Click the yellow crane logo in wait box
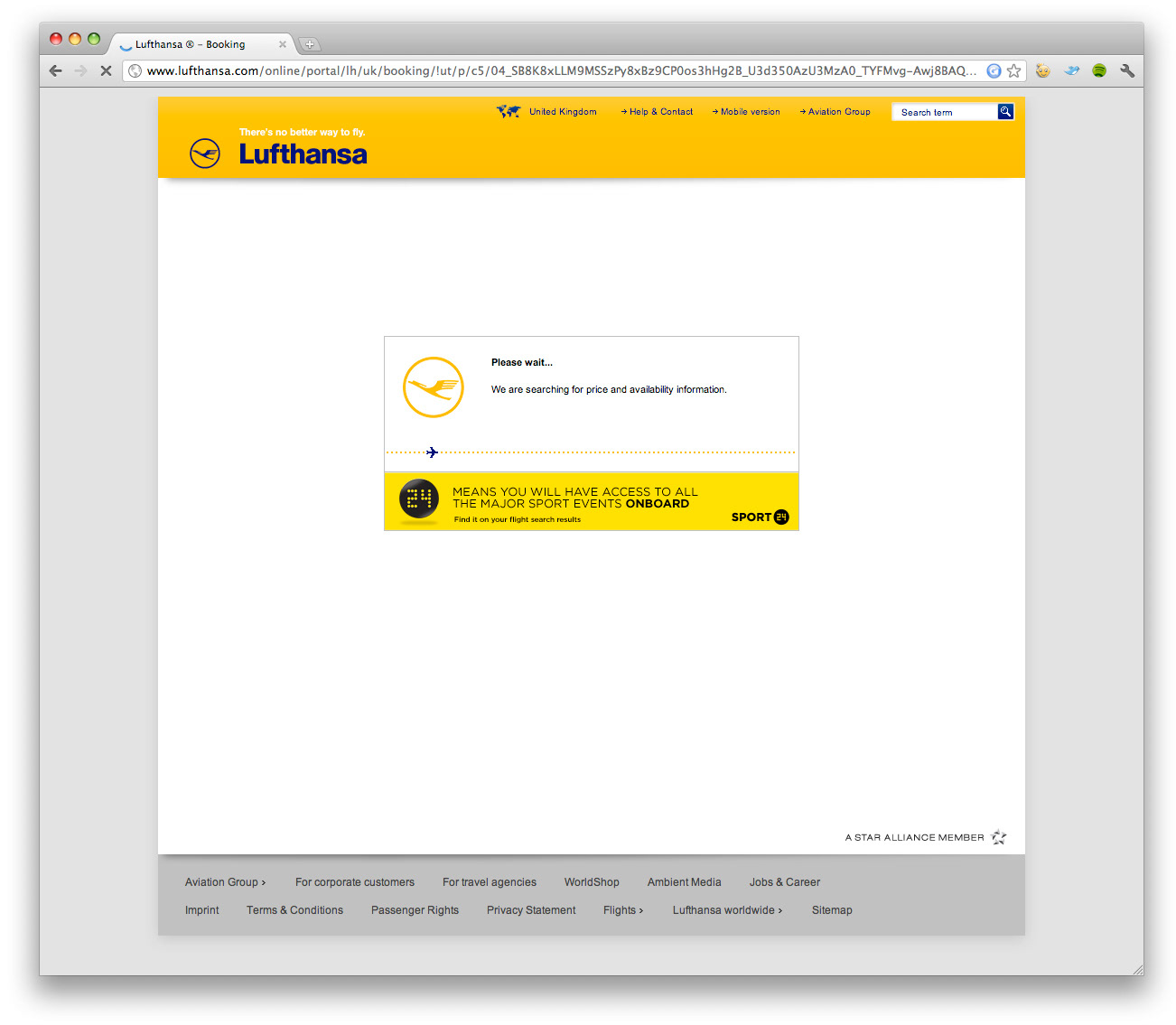 pos(434,387)
